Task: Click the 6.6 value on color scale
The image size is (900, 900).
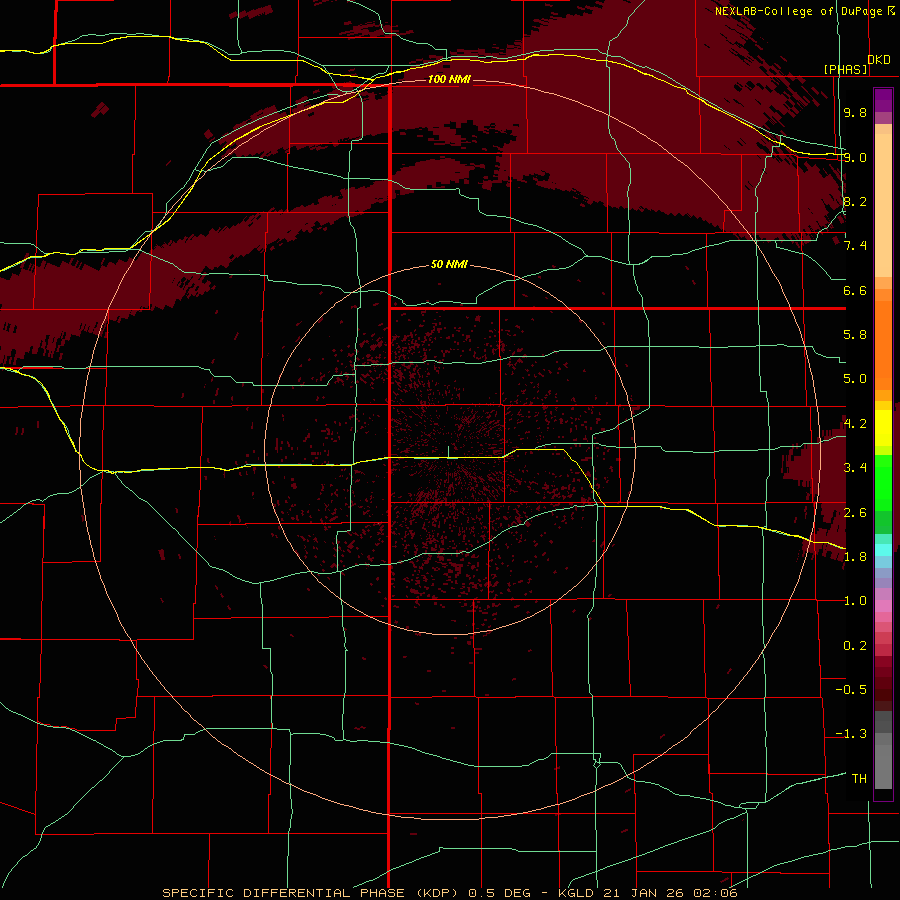Action: click(x=855, y=290)
